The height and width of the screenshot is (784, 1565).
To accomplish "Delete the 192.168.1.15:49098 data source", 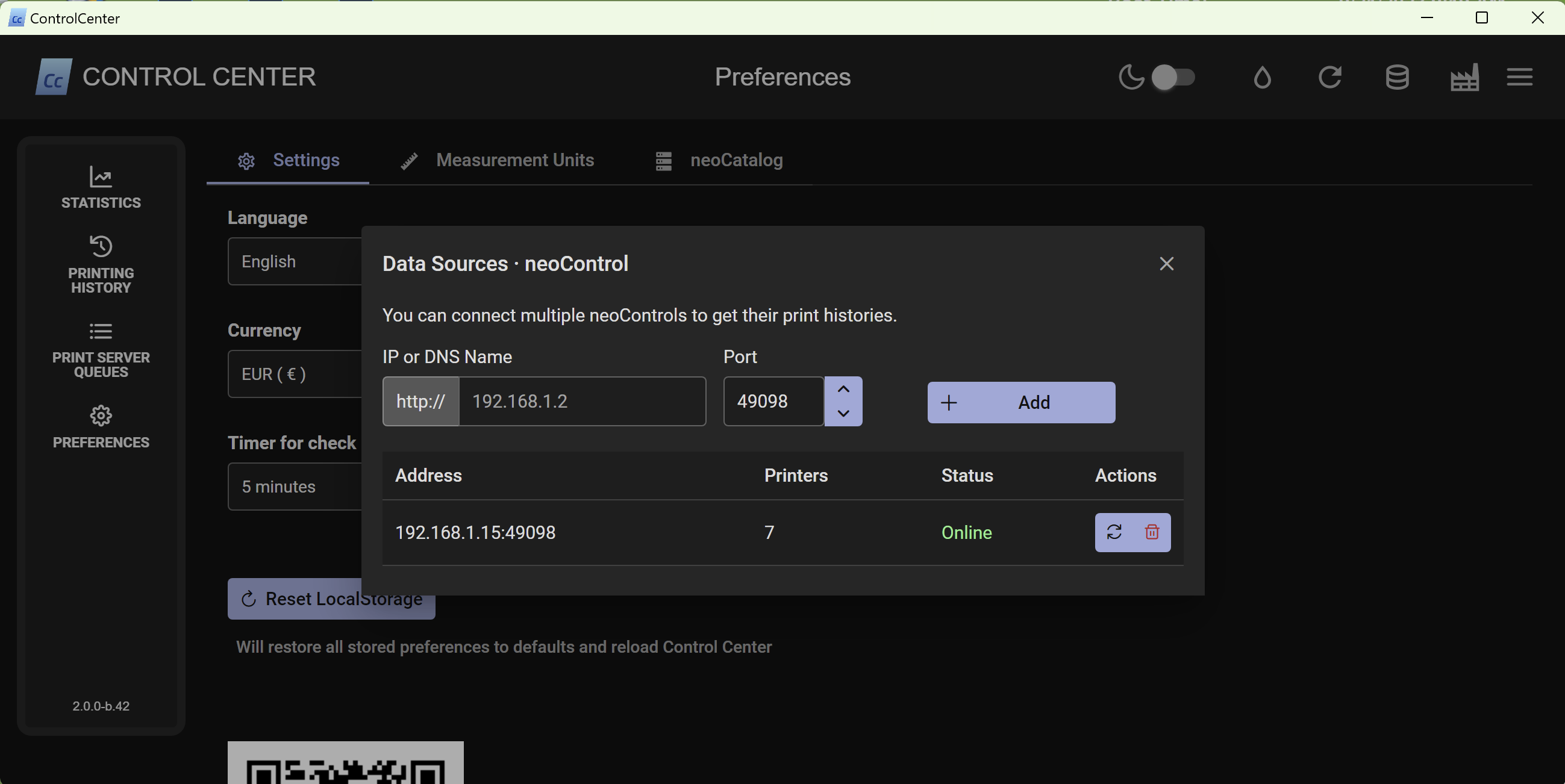I will pos(1151,532).
